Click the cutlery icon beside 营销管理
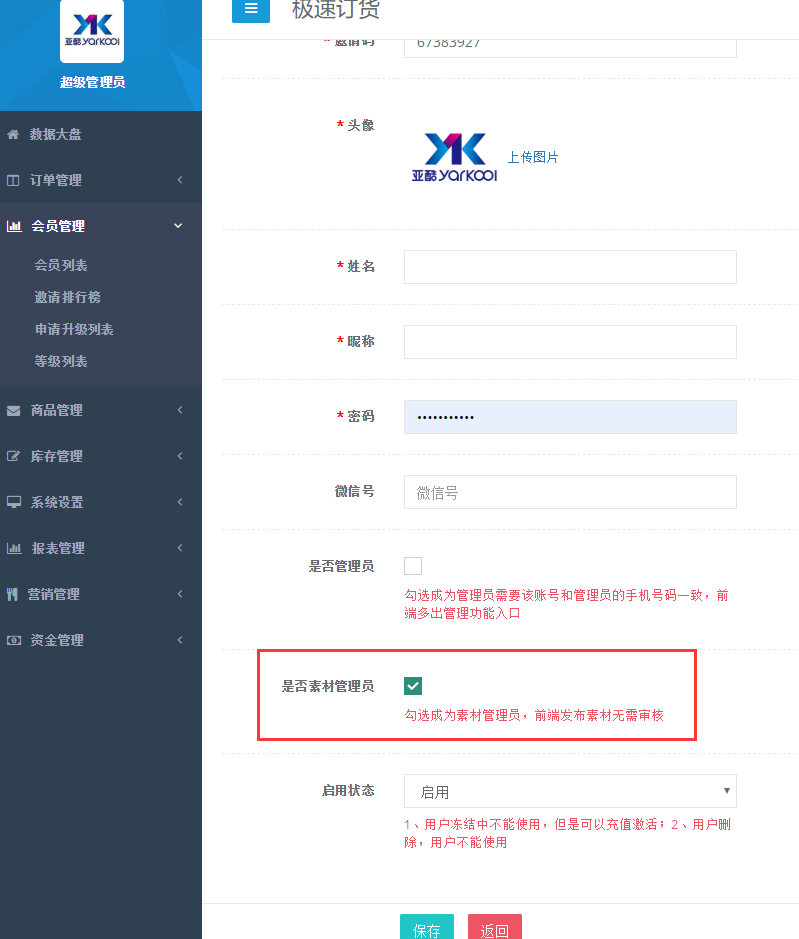Screen dimensions: 799x939 pyautogui.click(x=12, y=594)
